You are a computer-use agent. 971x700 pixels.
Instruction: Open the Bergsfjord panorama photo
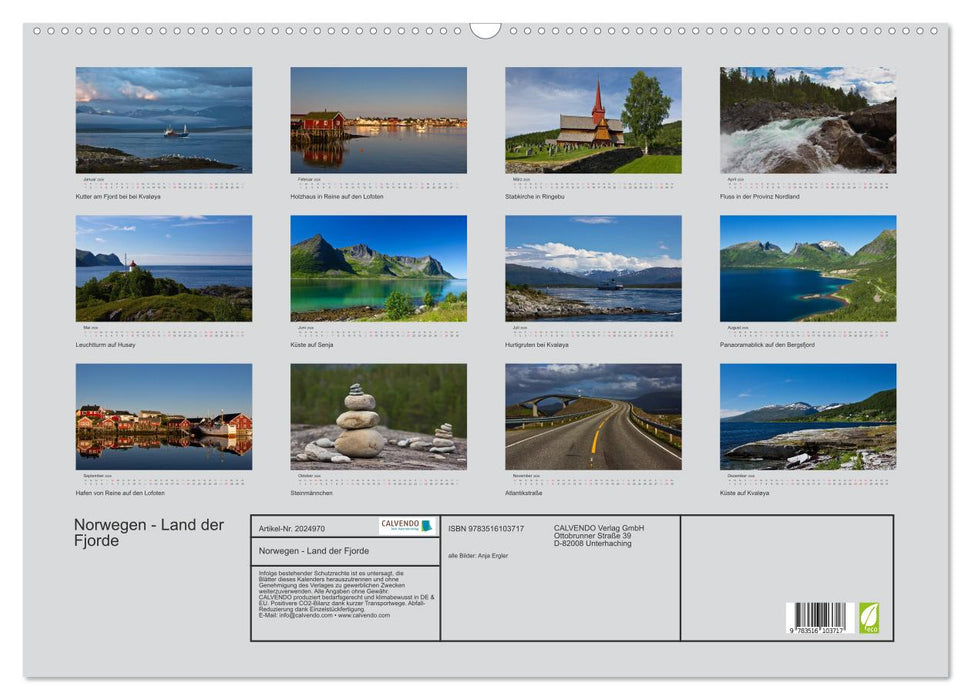coord(805,271)
